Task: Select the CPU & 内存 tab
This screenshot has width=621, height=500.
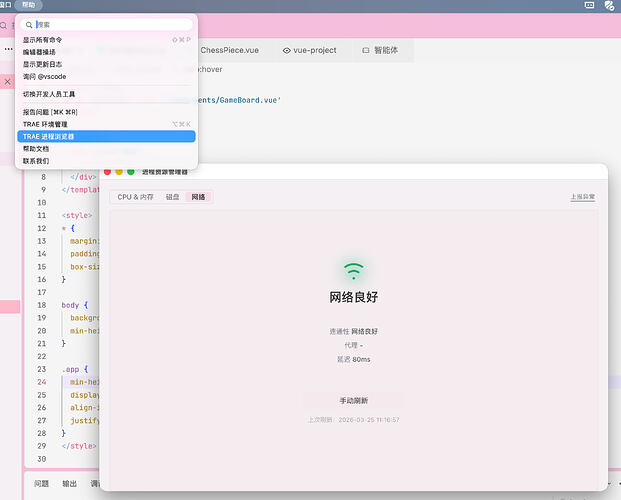Action: tap(135, 197)
